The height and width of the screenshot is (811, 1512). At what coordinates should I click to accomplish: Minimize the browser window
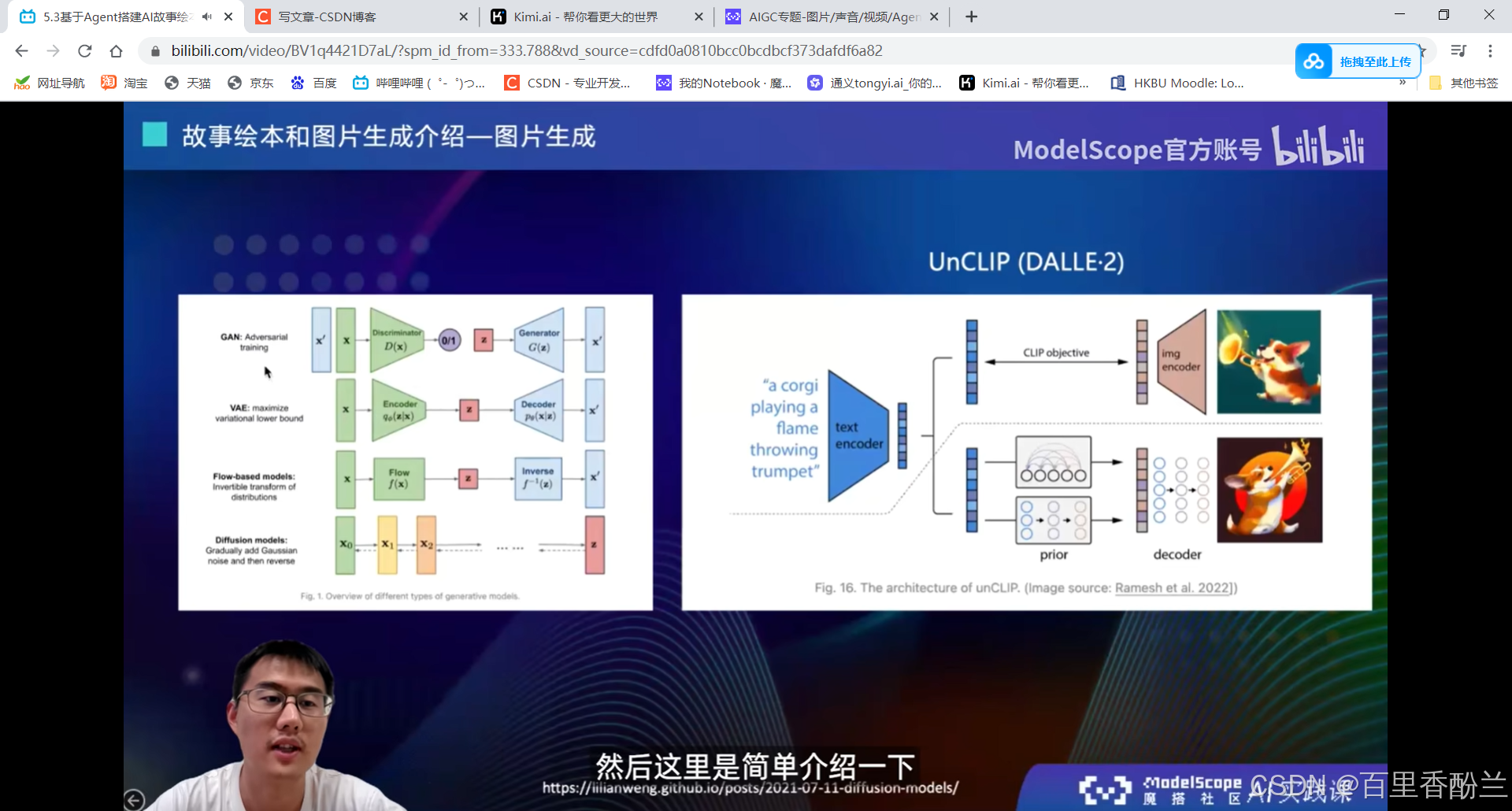tap(1399, 15)
